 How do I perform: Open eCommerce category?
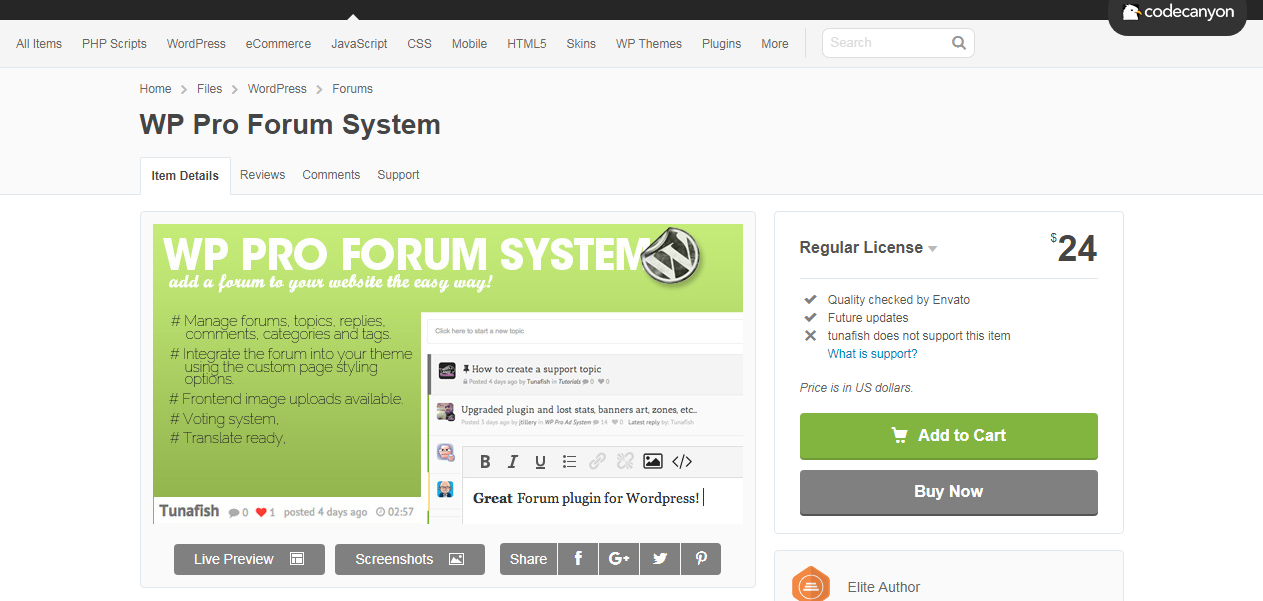click(278, 44)
